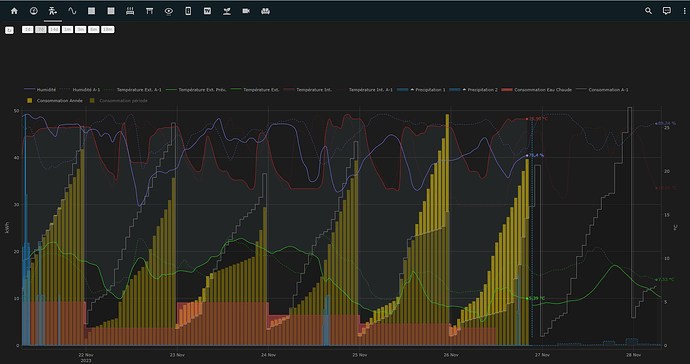This screenshot has width=690, height=364.
Task: Select the 1m time range button
Action: click(x=67, y=29)
